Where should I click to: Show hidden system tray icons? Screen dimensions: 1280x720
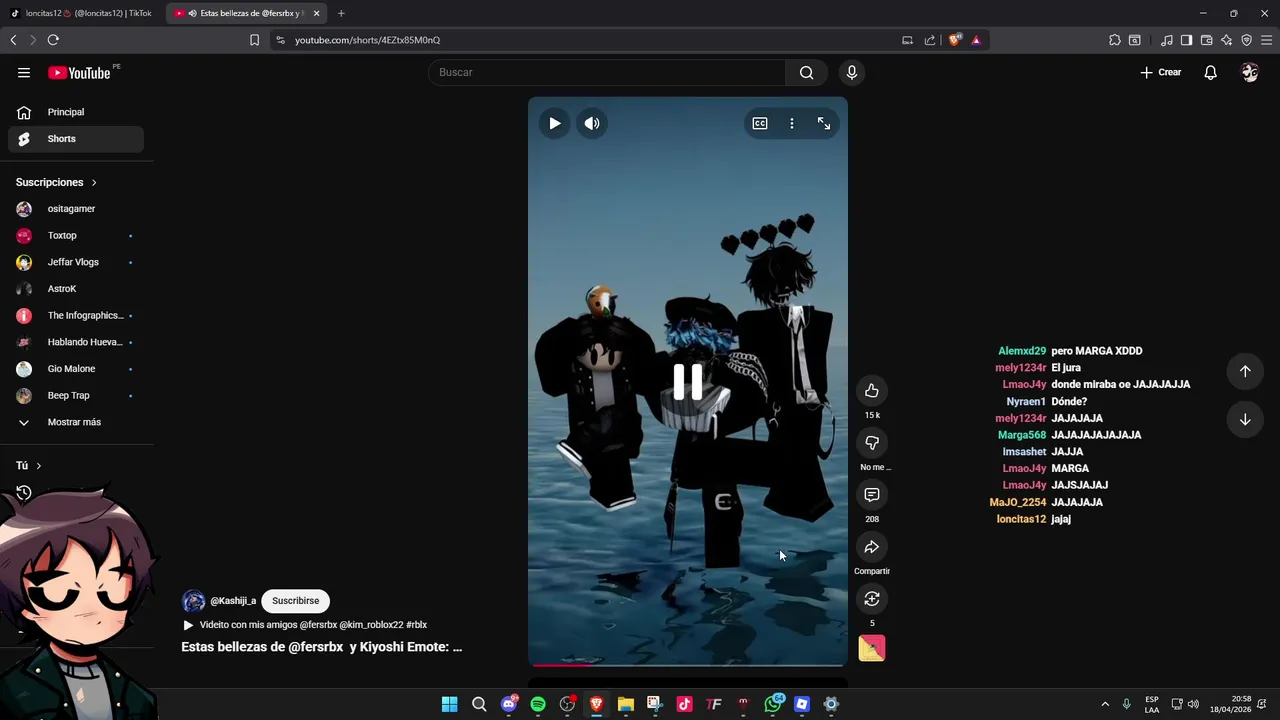tap(1105, 704)
